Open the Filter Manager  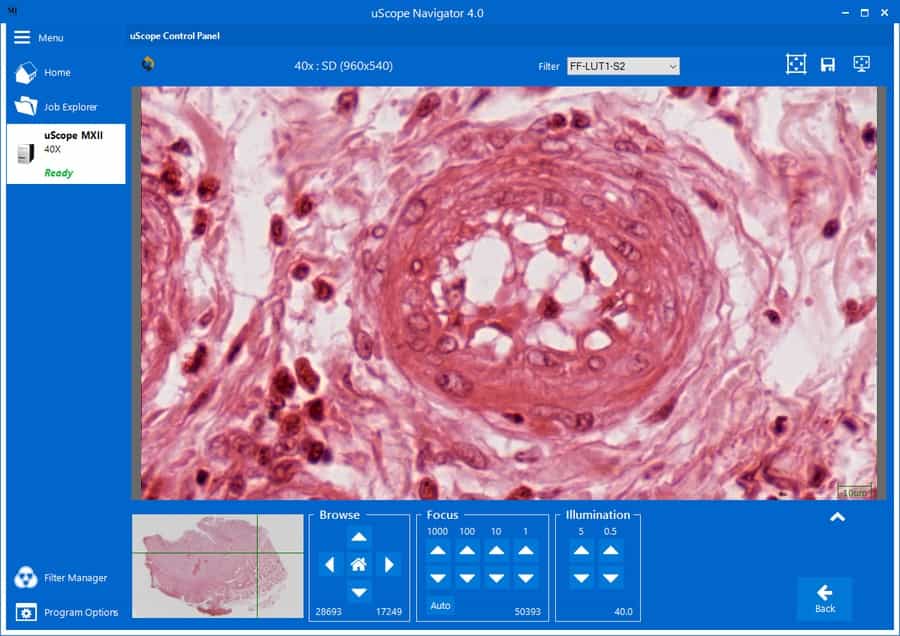click(27, 578)
